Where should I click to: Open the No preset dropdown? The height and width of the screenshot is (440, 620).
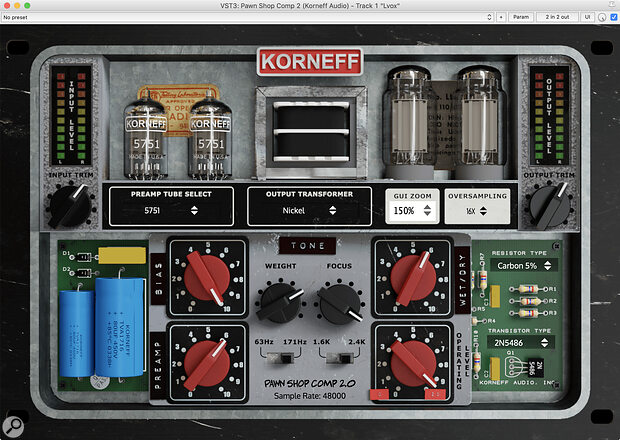pyautogui.click(x=248, y=17)
